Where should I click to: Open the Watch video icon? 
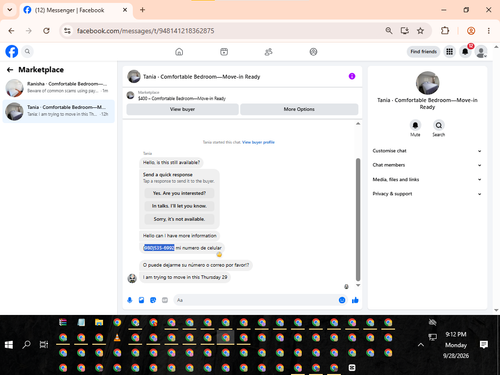click(224, 52)
